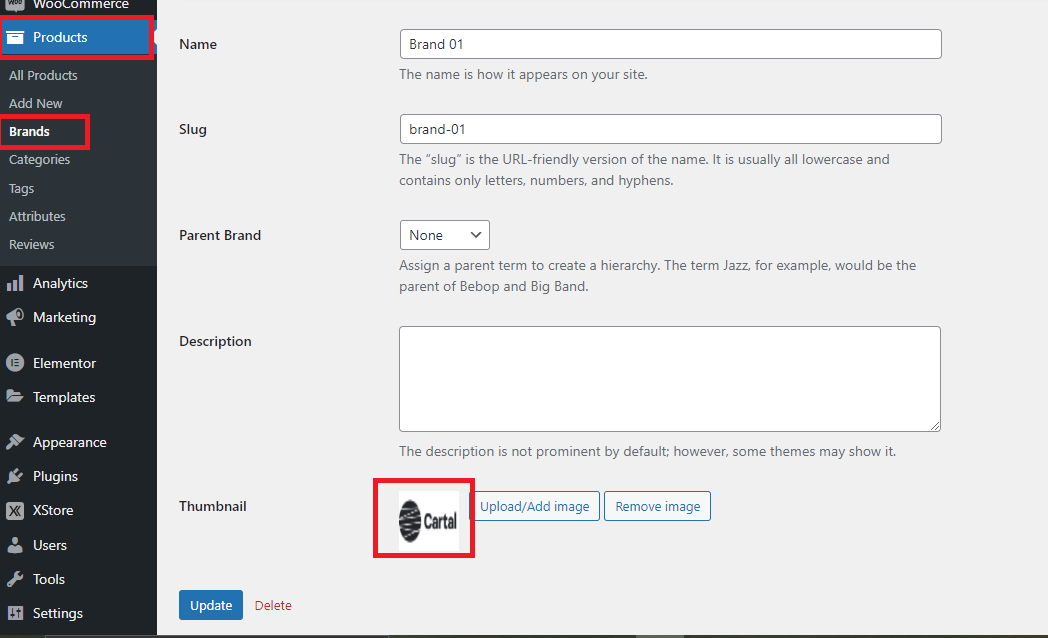Click the Marketing megaphone icon
1048x638 pixels.
15,317
